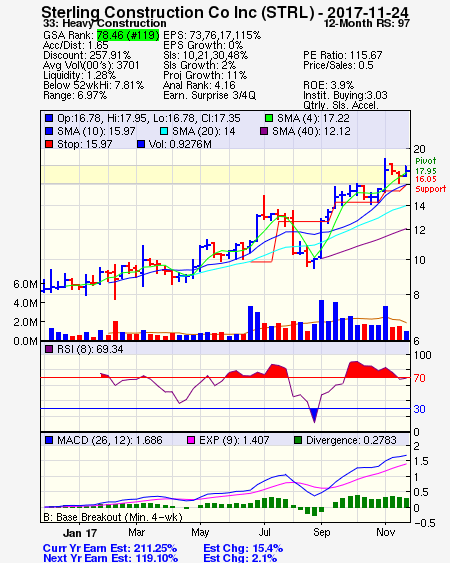Click the 33: Heavy Construction industry label

pos(105,23)
